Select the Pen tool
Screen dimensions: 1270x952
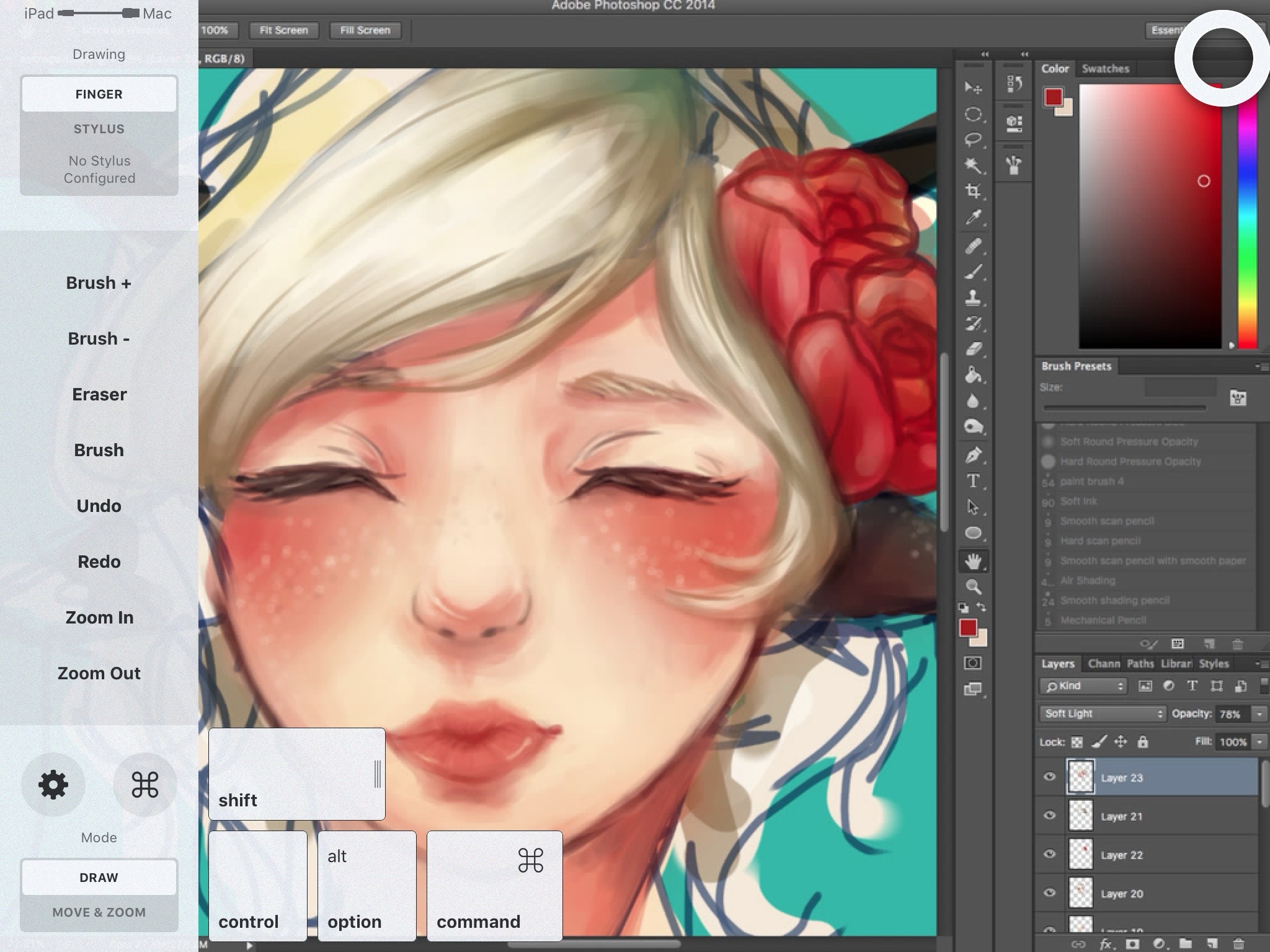point(972,455)
